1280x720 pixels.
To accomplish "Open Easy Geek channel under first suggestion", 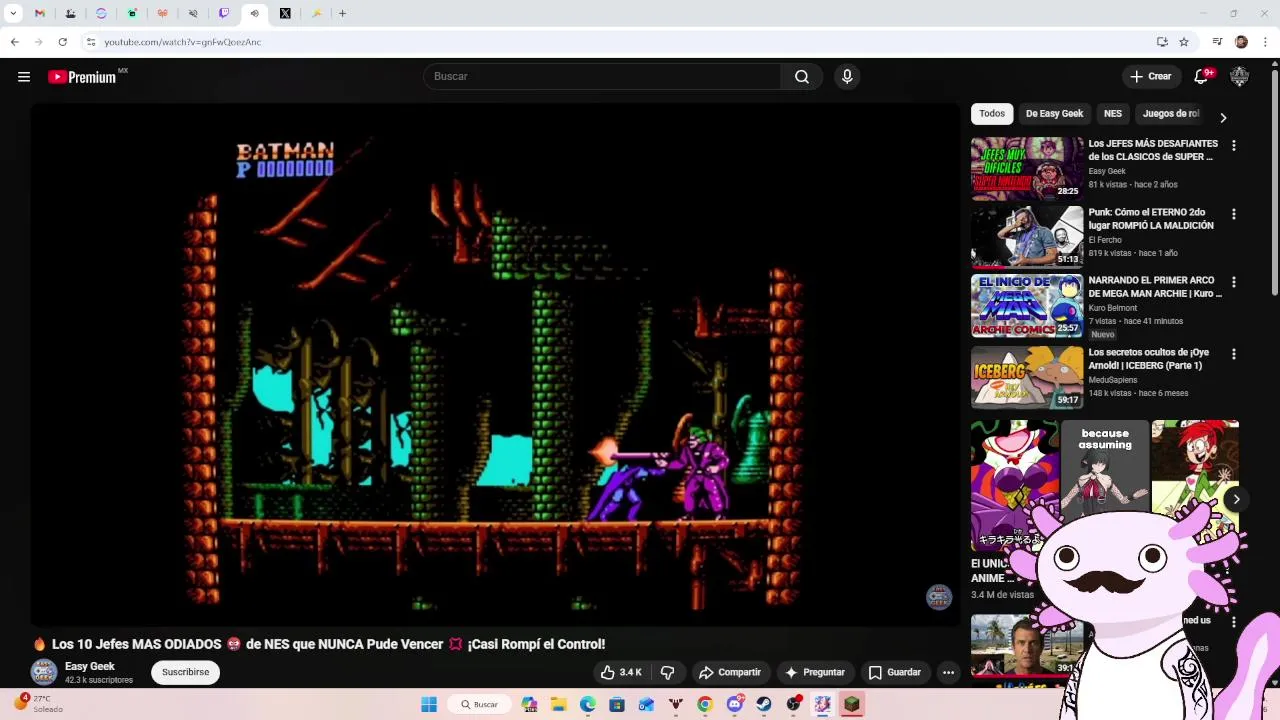I will click(1107, 171).
